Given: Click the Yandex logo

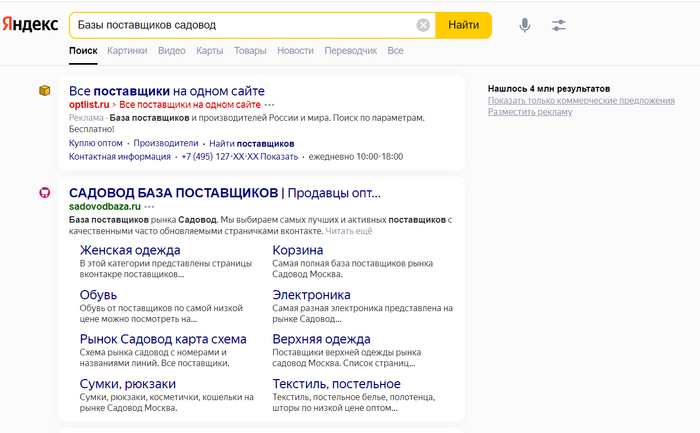Looking at the screenshot, I should [30, 25].
